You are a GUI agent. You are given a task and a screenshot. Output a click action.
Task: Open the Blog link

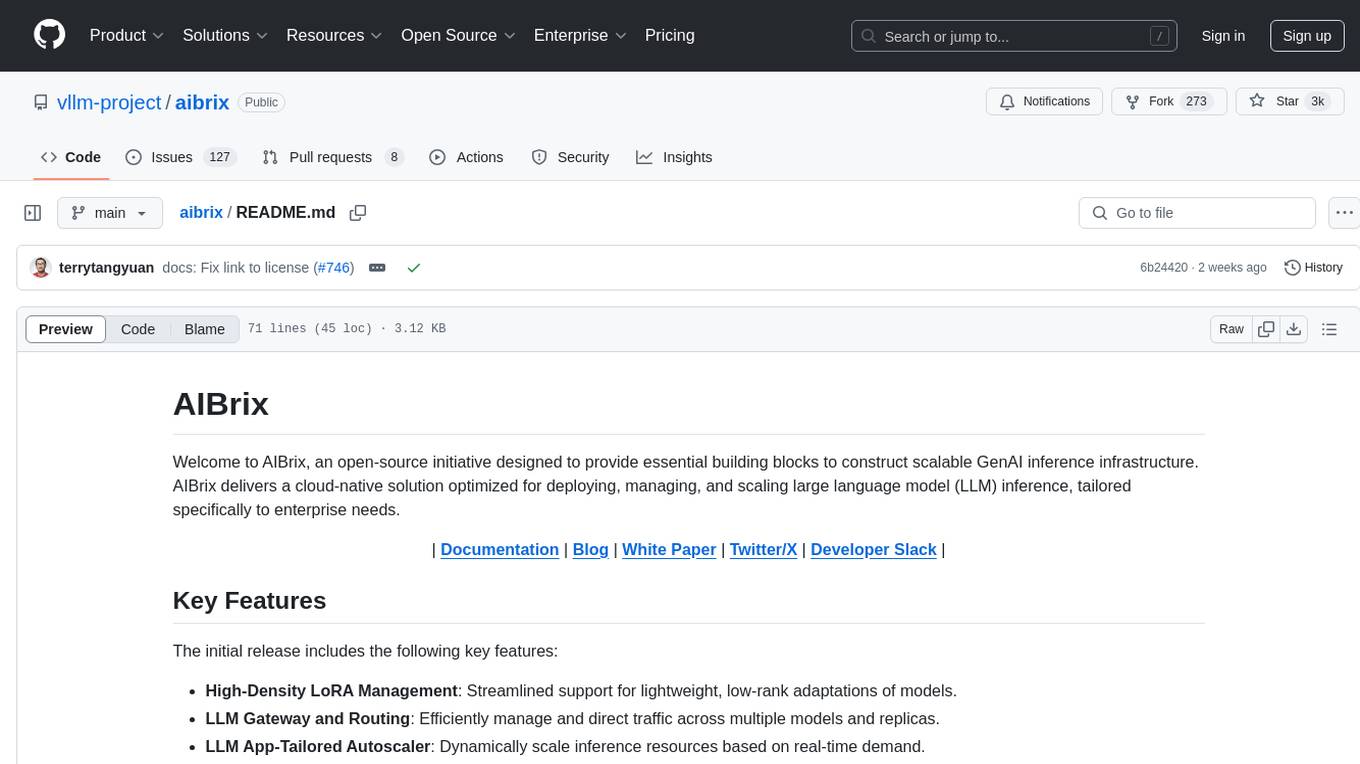(591, 549)
